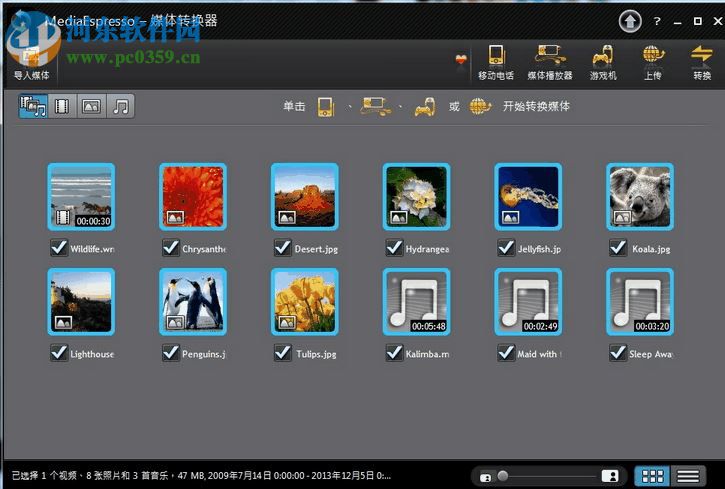725x489 pixels.
Task: Click the small thumbnail size icon
Action: (x=485, y=477)
